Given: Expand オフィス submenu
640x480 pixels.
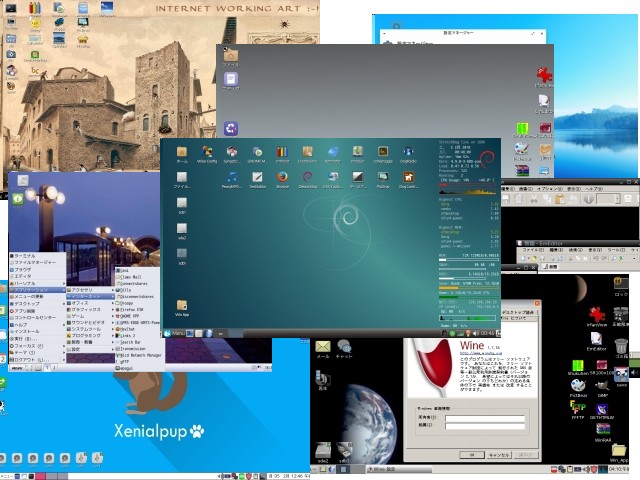Looking at the screenshot, I should [x=90, y=303].
